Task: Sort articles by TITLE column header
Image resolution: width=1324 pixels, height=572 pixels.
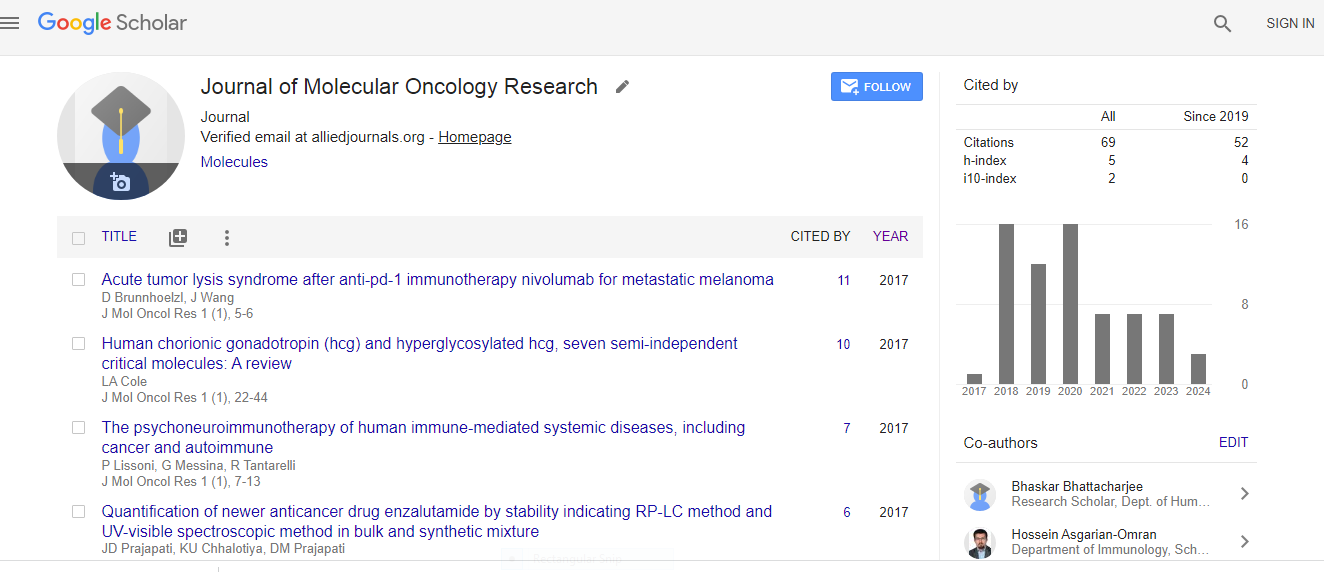Action: [119, 237]
